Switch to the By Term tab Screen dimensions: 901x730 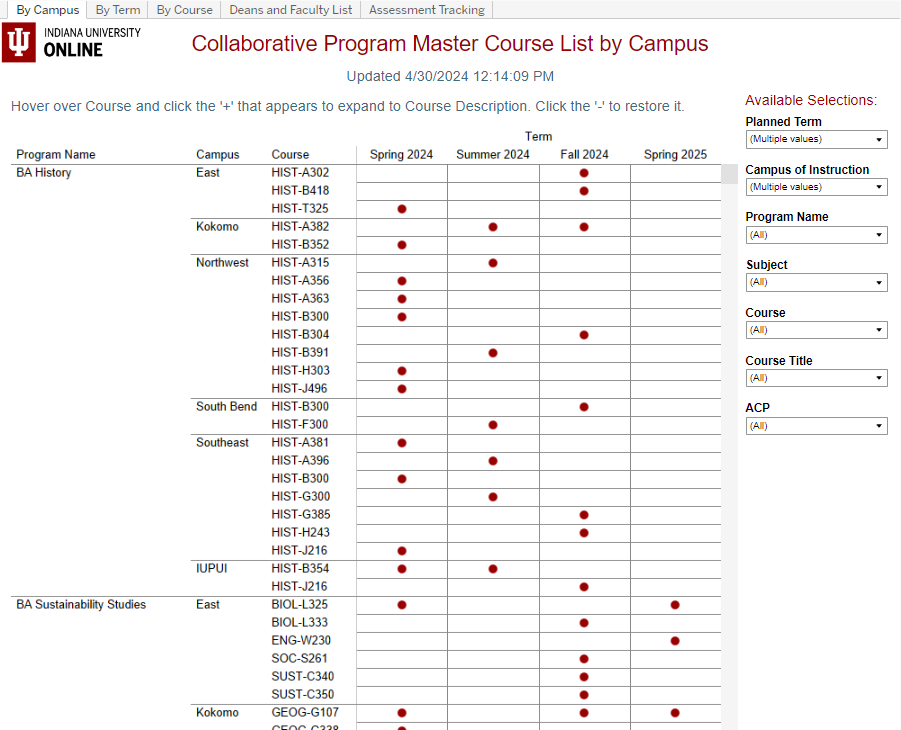click(x=118, y=10)
